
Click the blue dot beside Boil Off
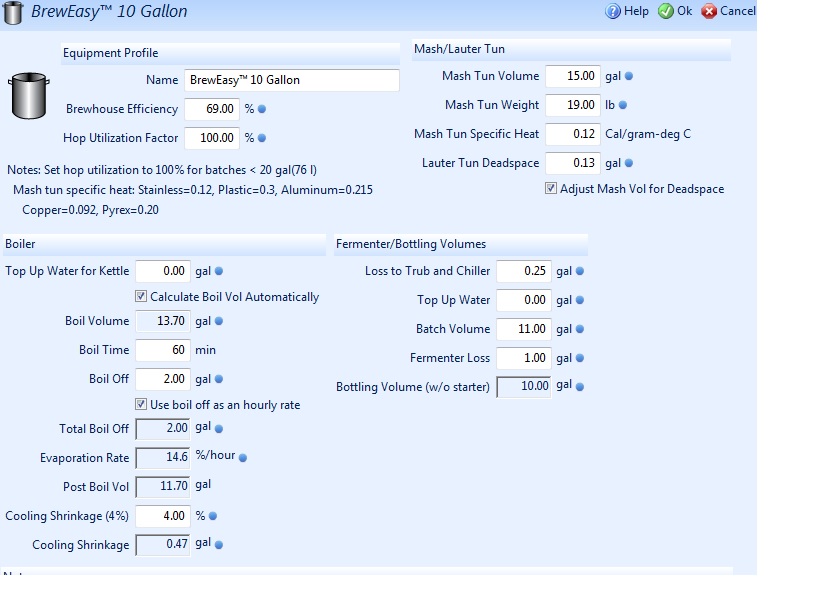point(219,379)
